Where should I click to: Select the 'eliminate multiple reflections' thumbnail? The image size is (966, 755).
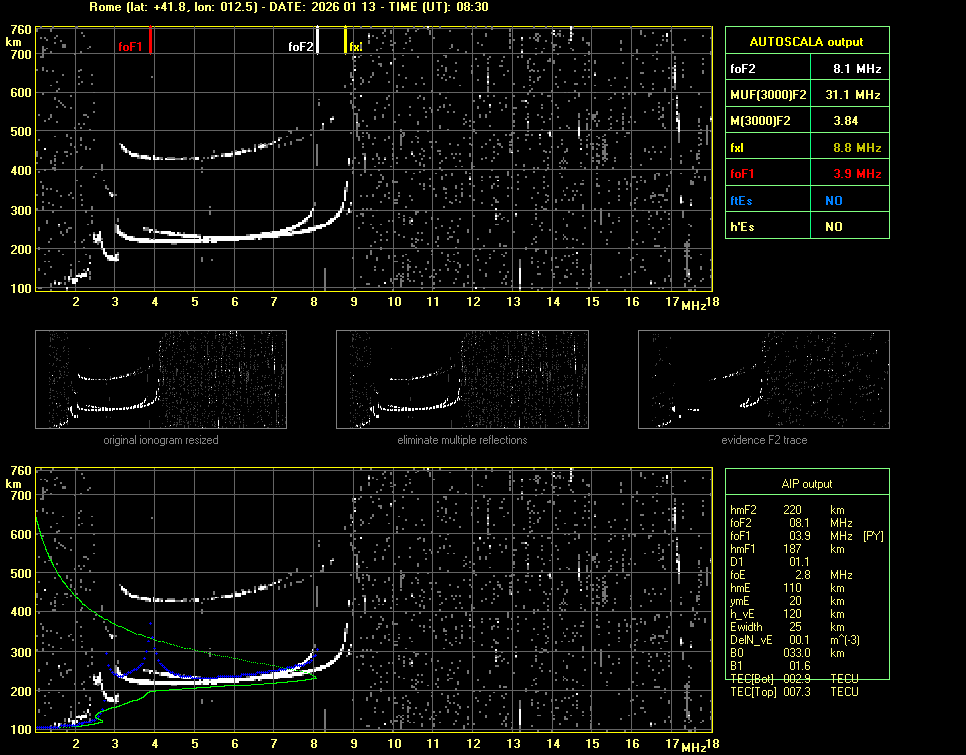(462, 380)
